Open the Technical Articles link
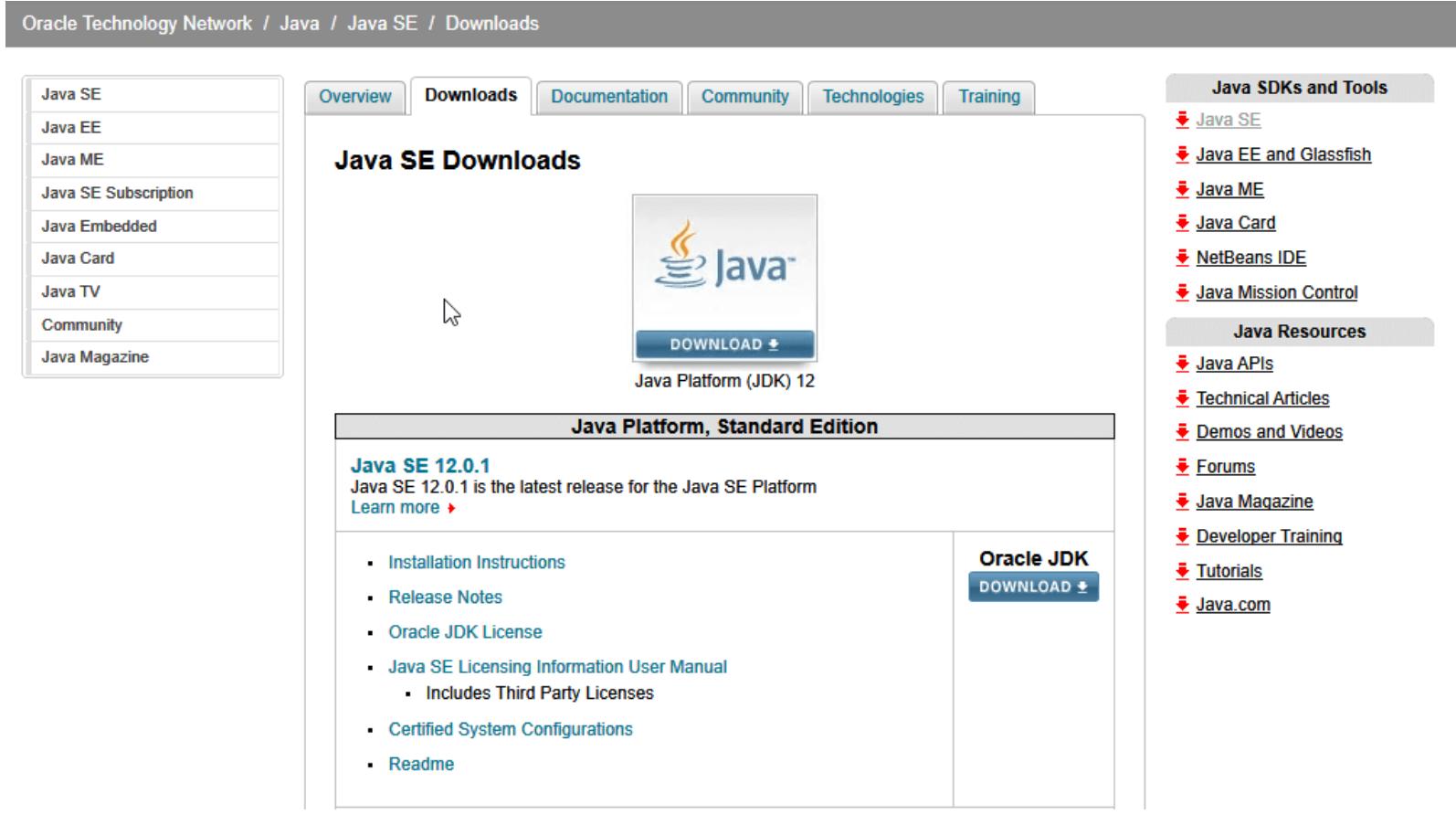Image resolution: width=1456 pixels, height=814 pixels. pyautogui.click(x=1262, y=398)
